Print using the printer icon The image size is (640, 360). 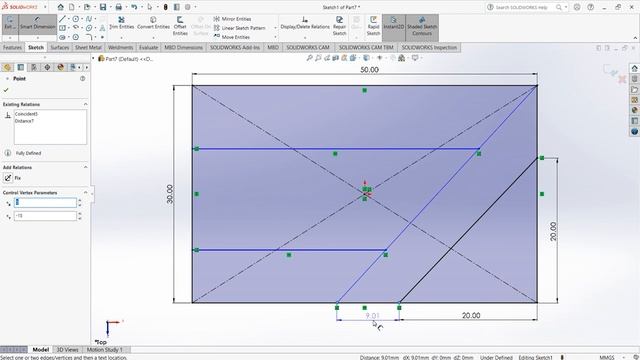tap(118, 7)
